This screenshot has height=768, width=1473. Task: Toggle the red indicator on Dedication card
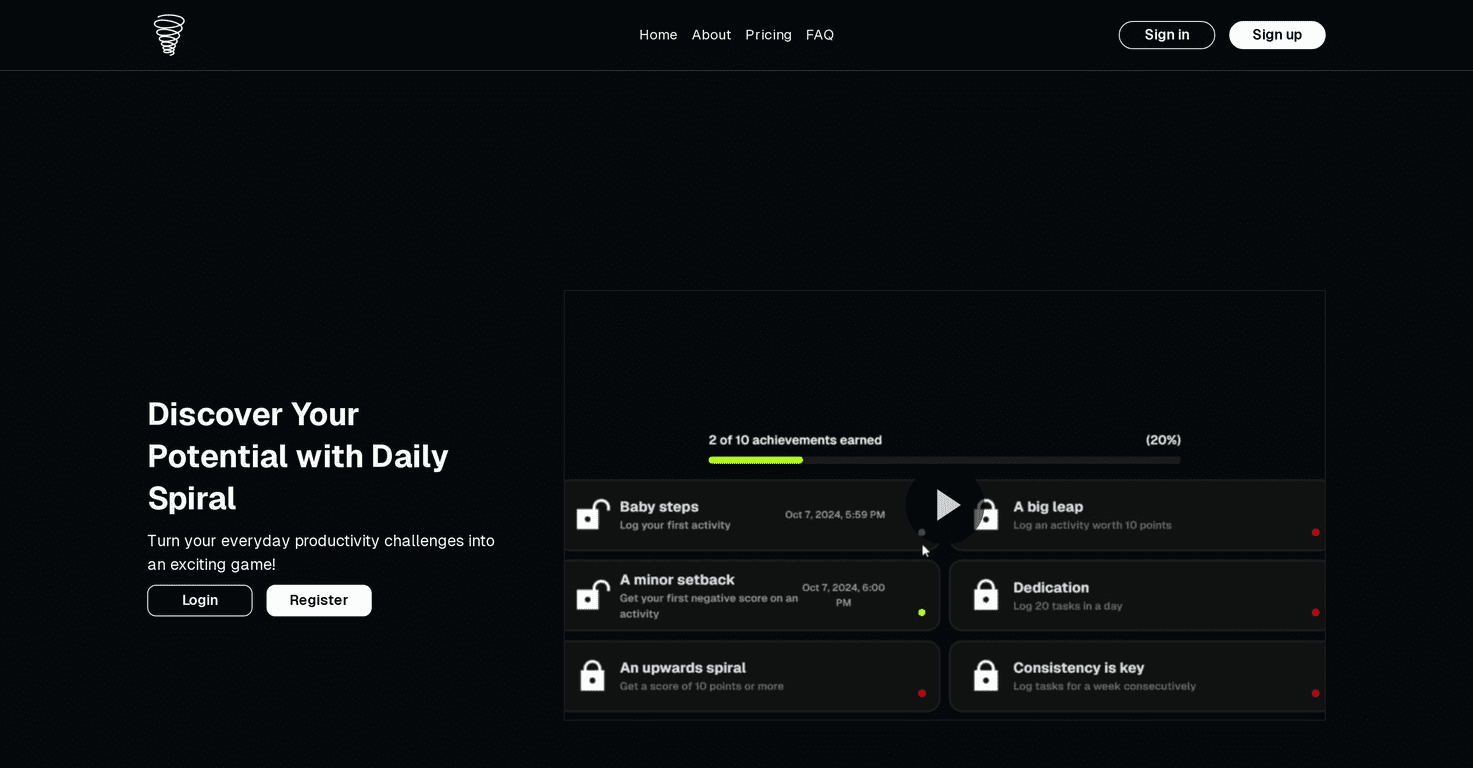[1315, 612]
